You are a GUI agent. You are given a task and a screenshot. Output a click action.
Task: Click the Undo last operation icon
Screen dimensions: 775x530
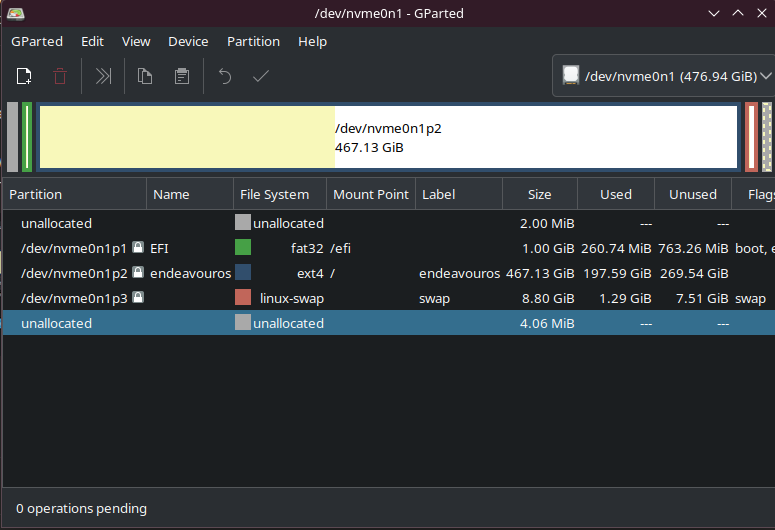(225, 76)
